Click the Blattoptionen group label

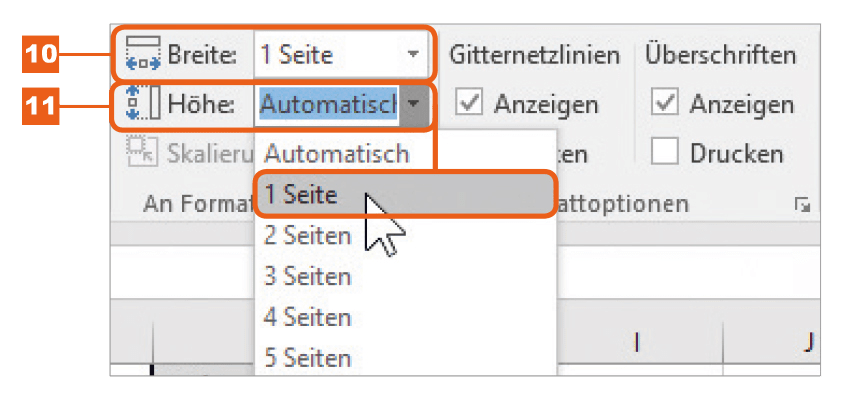click(623, 204)
